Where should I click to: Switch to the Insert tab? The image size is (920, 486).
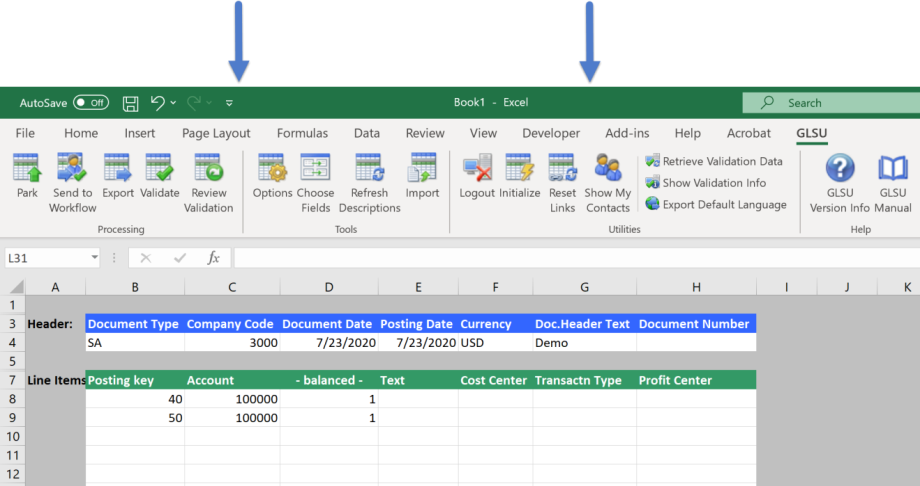pos(140,133)
